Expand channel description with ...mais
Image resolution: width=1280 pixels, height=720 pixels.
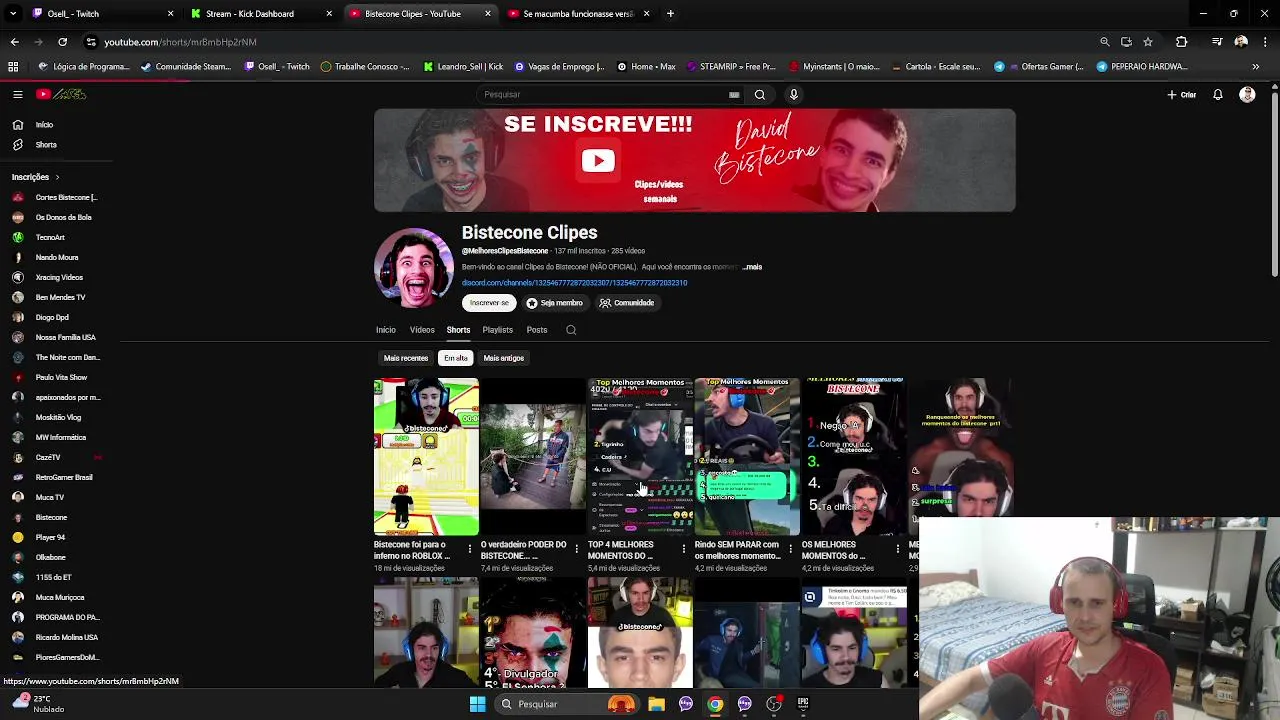[753, 267]
